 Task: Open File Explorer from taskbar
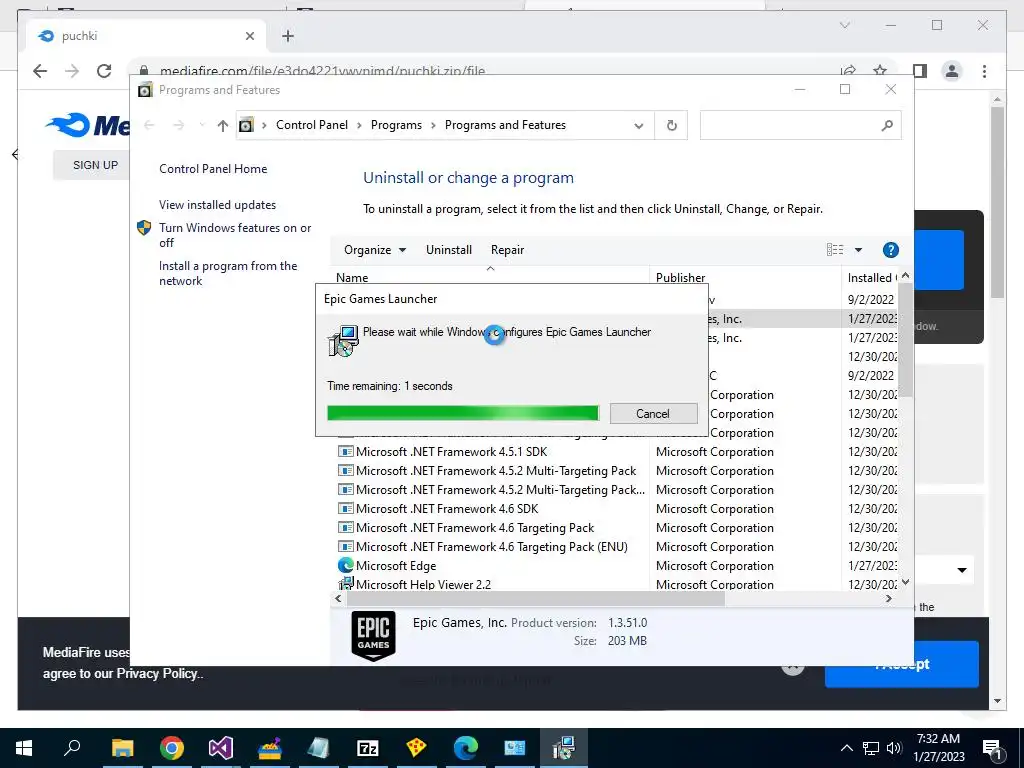(122, 748)
